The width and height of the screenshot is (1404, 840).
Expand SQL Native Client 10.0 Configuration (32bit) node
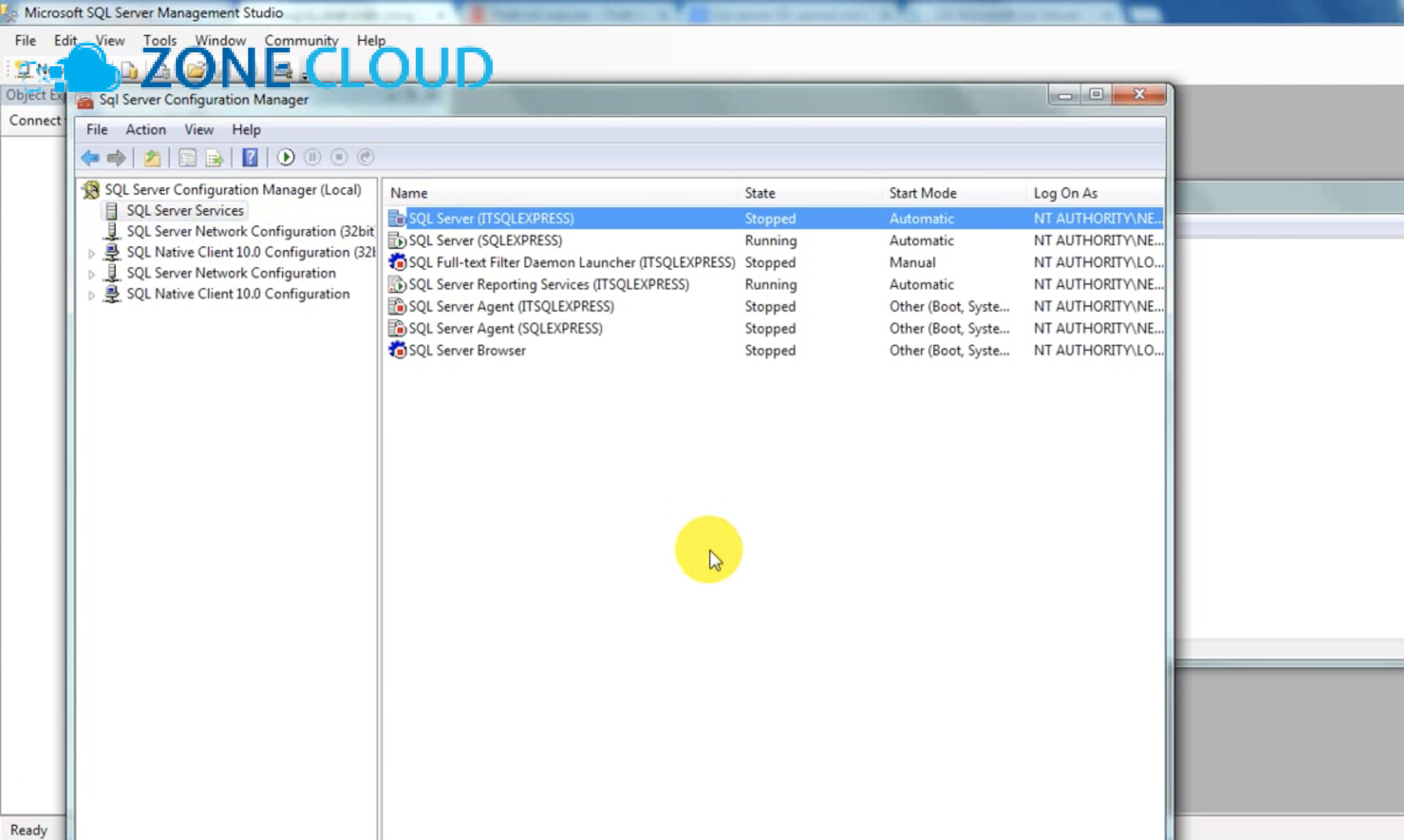click(x=91, y=253)
